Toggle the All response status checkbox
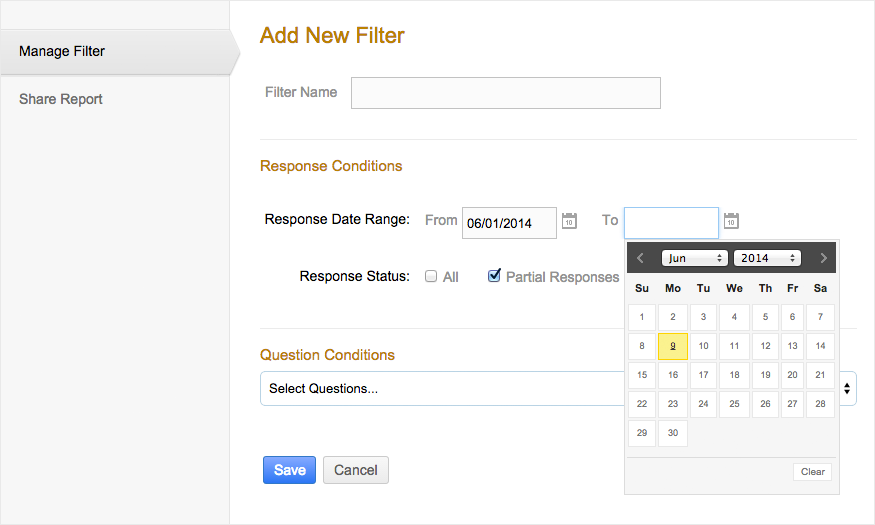875x525 pixels. click(x=431, y=277)
